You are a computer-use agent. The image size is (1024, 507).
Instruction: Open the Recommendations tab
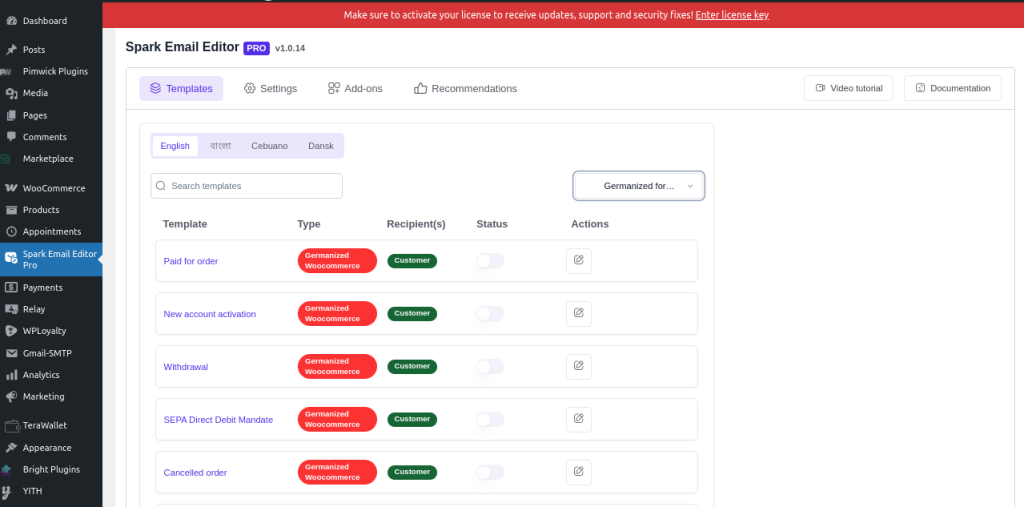466,88
